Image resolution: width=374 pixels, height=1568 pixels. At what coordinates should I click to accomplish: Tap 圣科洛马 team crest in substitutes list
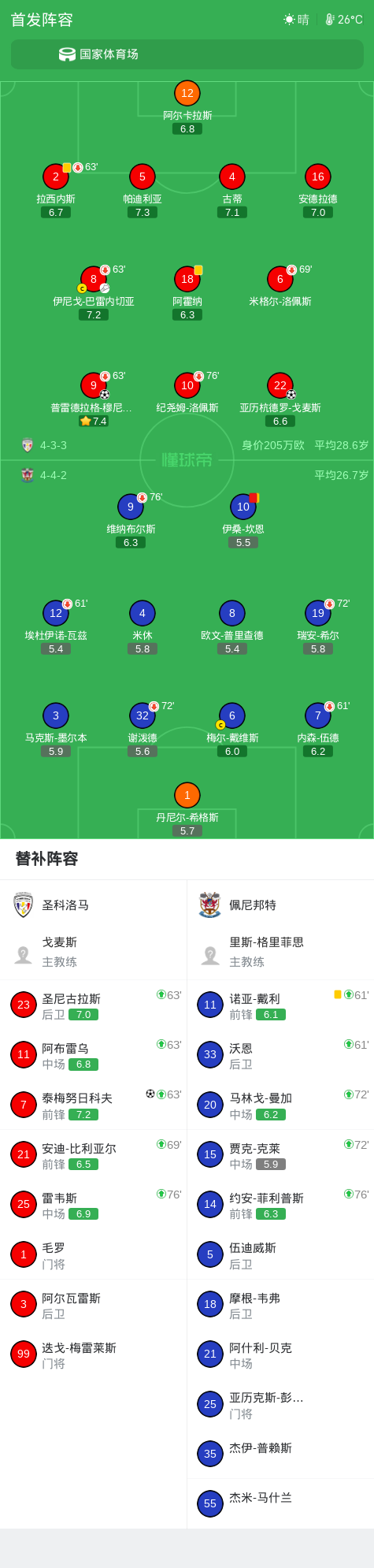24,905
